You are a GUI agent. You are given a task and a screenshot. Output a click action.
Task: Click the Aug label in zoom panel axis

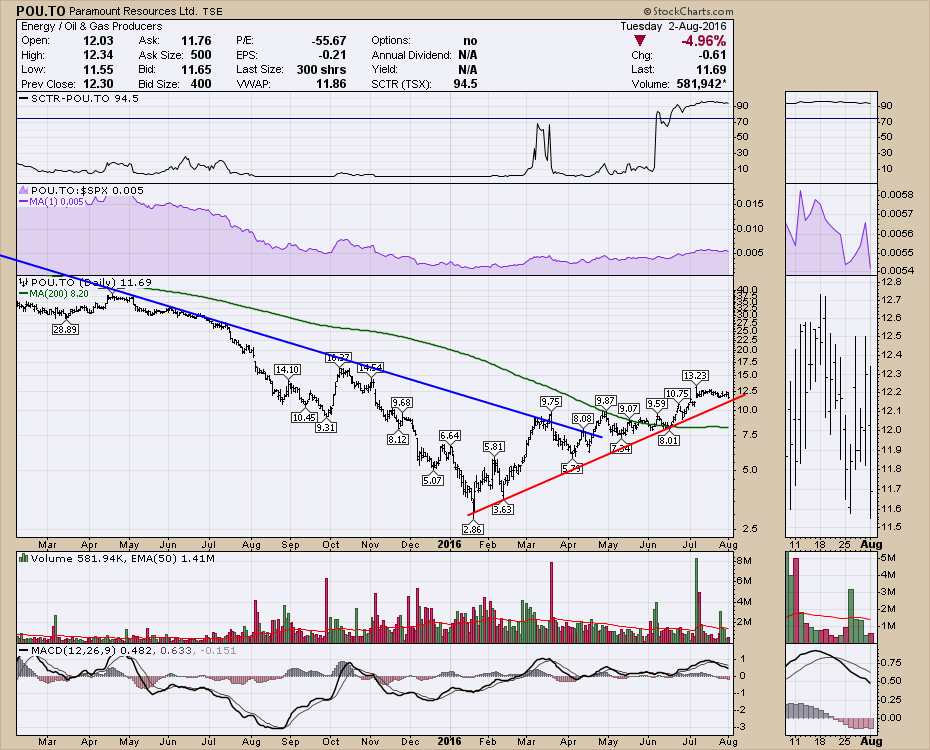(x=871, y=544)
